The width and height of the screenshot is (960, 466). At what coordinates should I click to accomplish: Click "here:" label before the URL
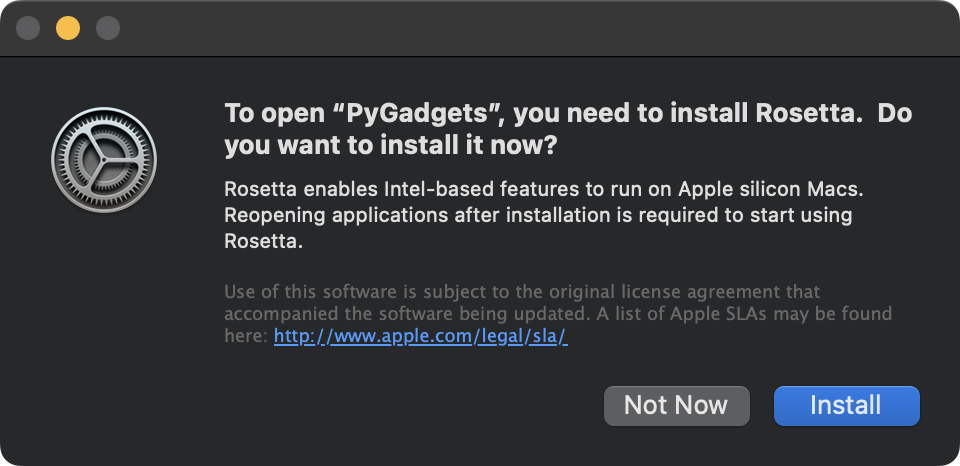[x=246, y=336]
